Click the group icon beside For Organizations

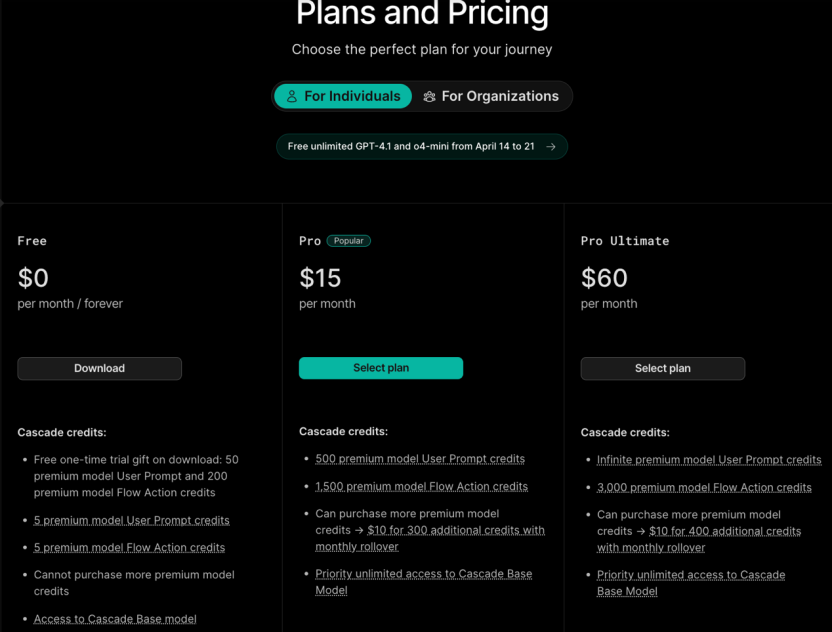[429, 97]
